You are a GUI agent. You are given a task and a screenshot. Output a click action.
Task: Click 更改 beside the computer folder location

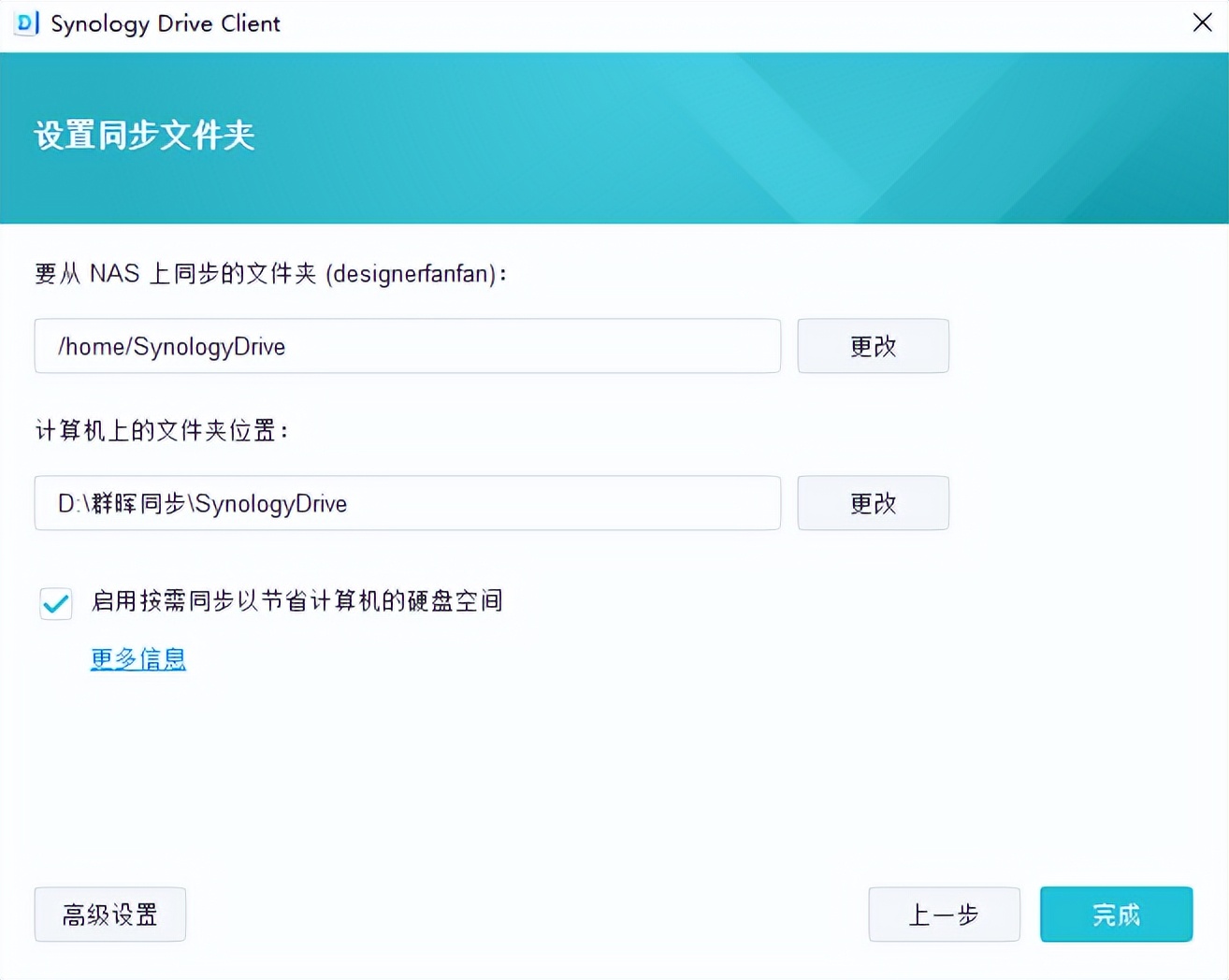(872, 503)
